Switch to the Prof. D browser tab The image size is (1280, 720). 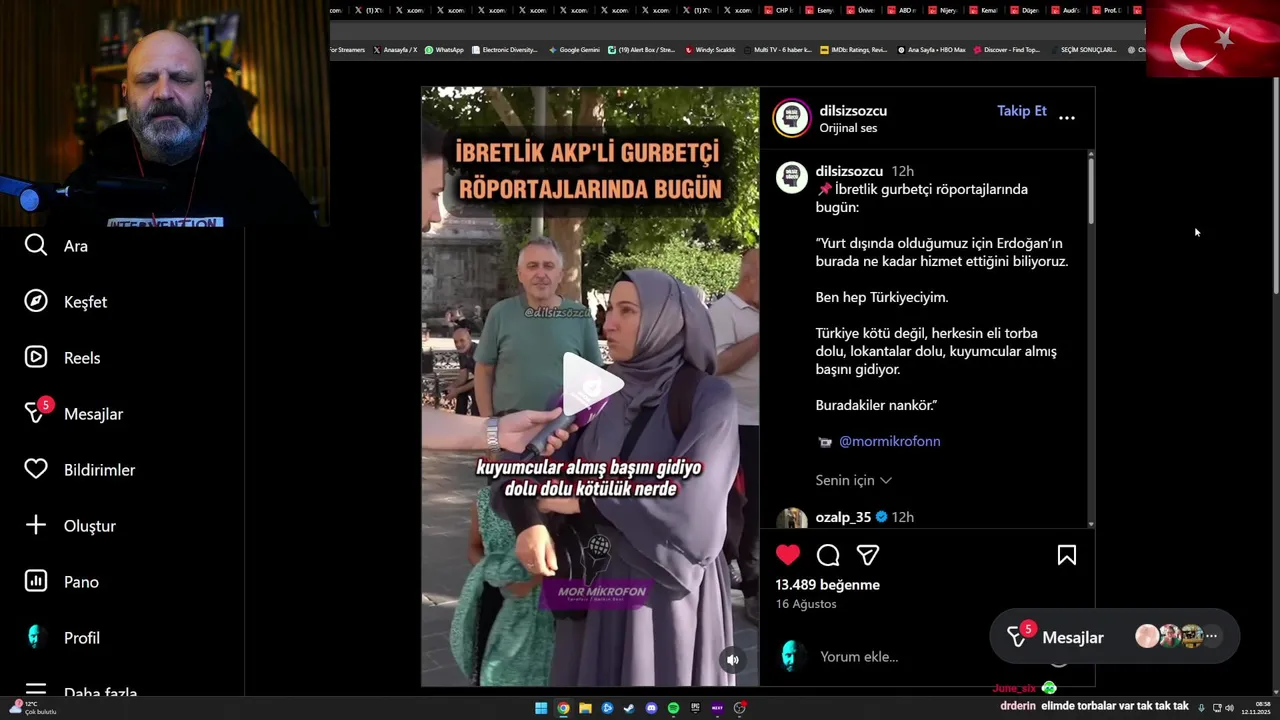pyautogui.click(x=1107, y=10)
